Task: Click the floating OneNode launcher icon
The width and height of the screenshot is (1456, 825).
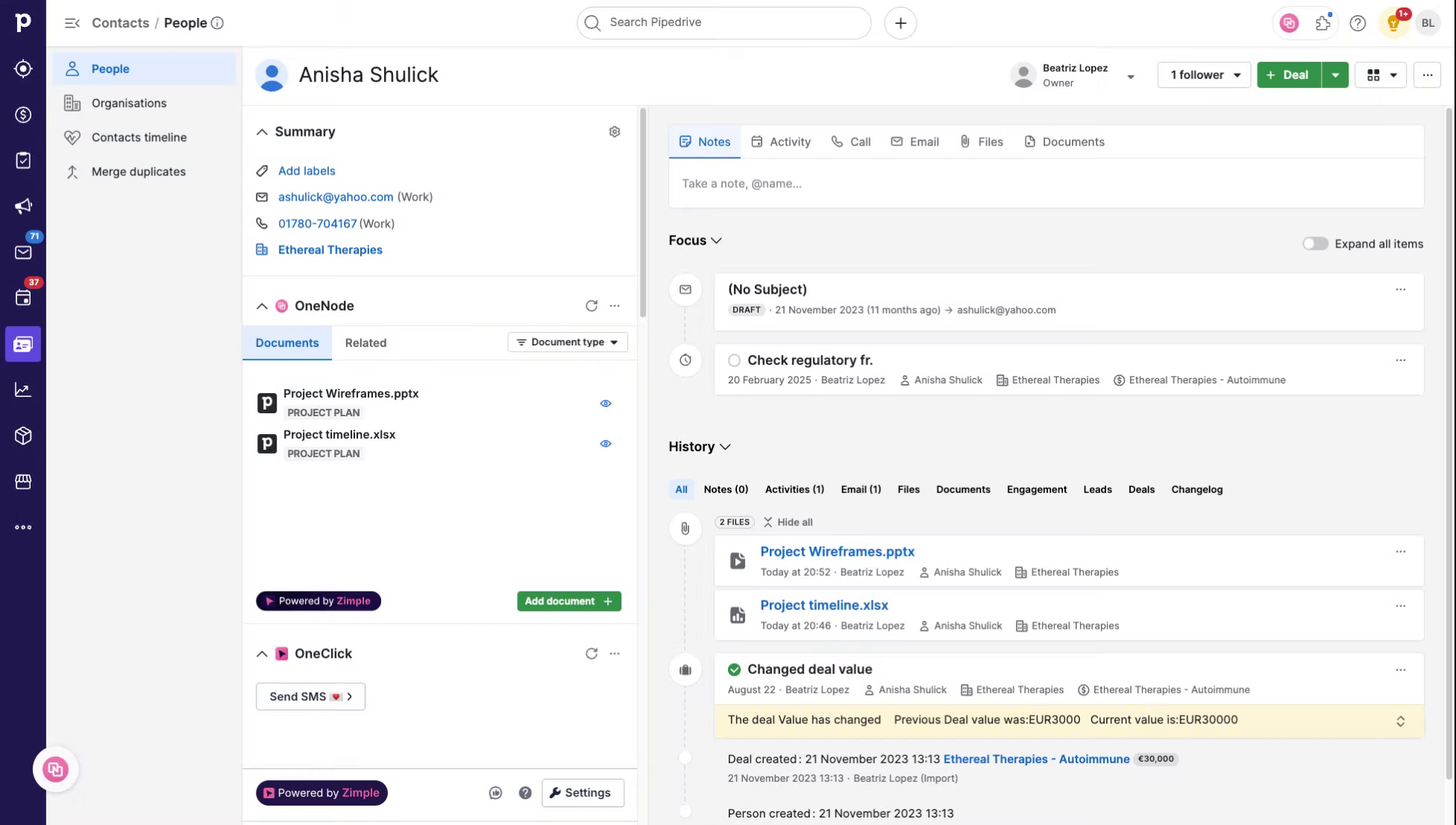Action: [55, 770]
